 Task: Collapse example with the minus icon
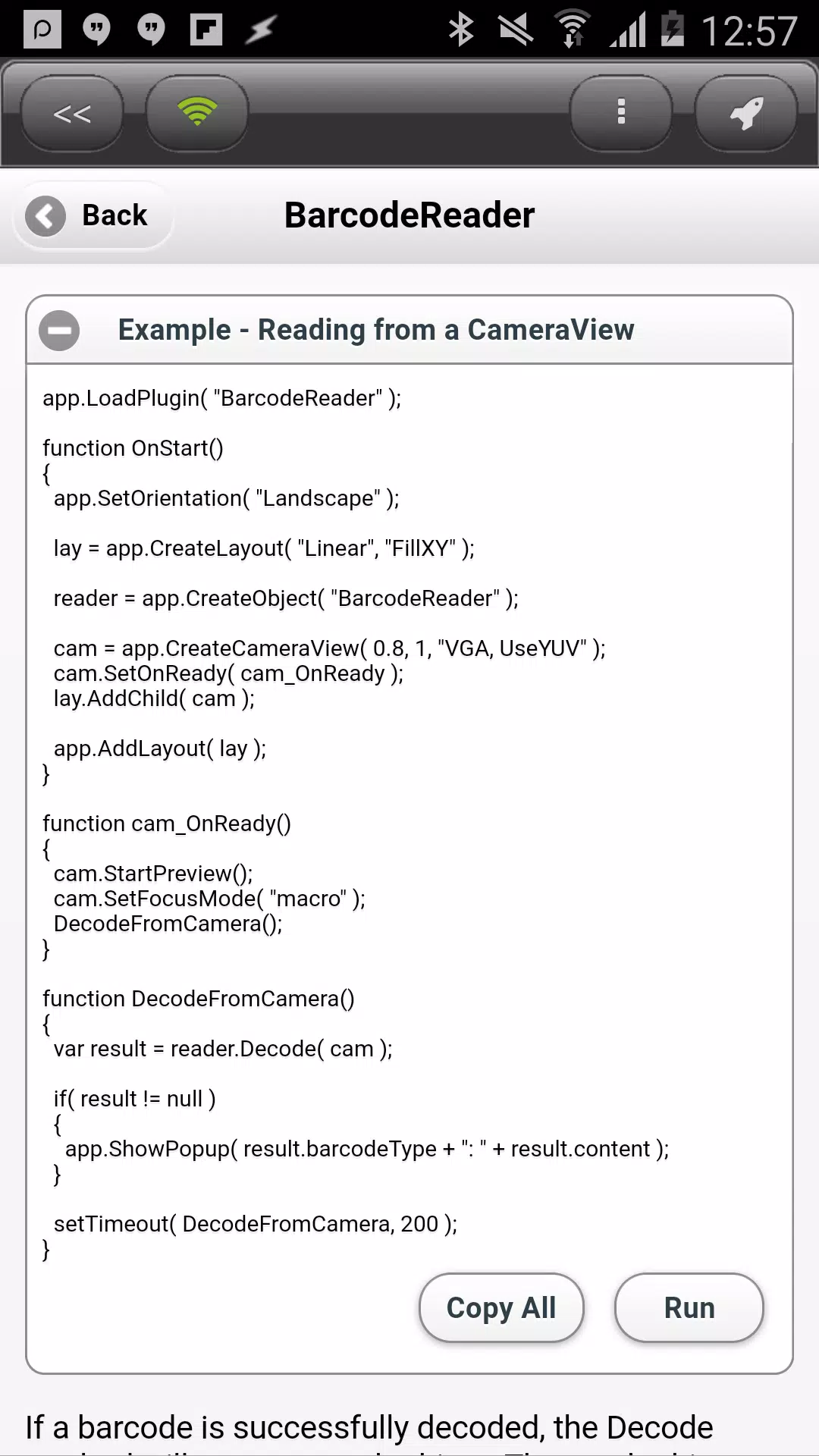[x=59, y=331]
